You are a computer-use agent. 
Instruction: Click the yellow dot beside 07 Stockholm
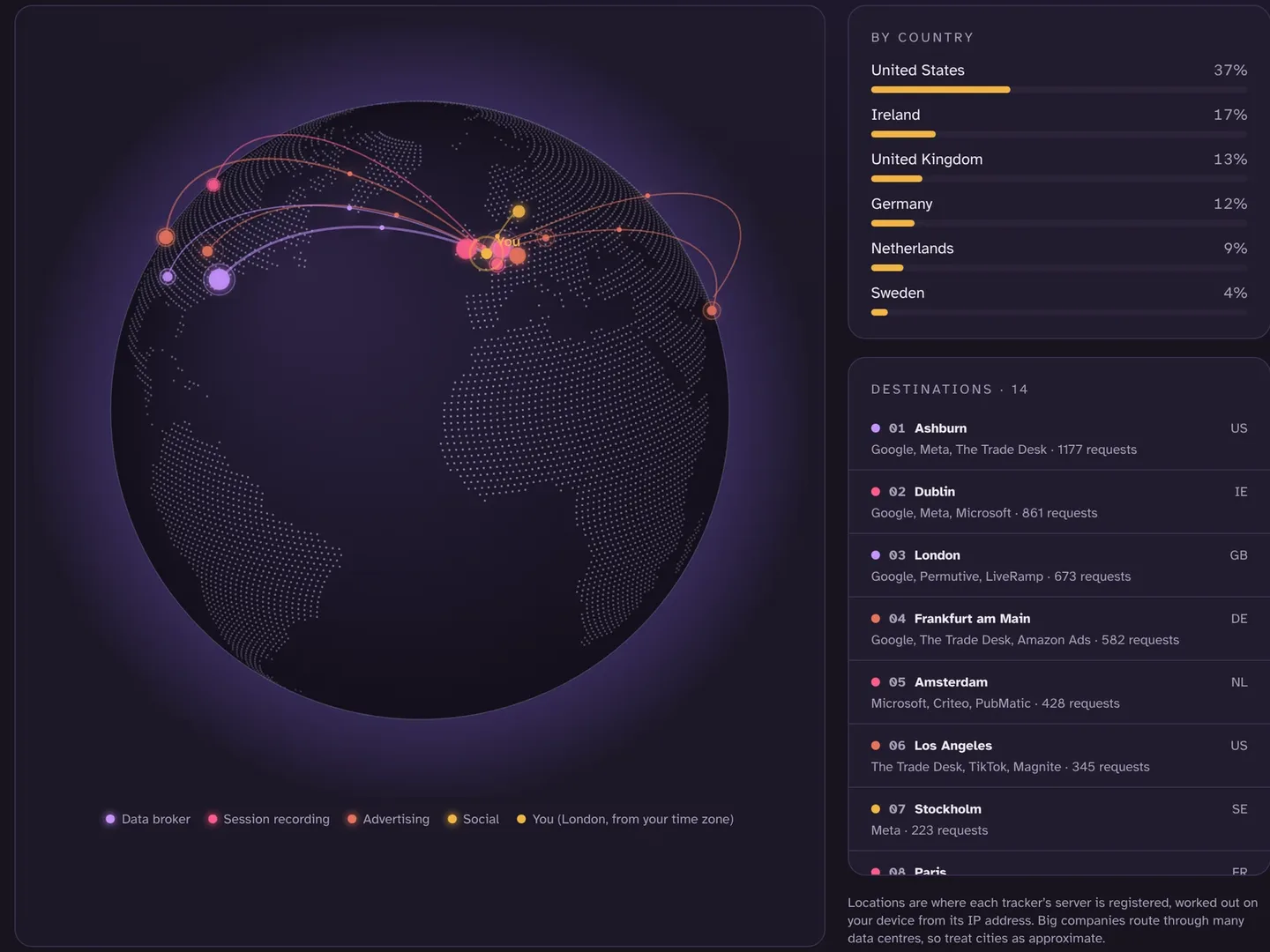click(x=876, y=809)
